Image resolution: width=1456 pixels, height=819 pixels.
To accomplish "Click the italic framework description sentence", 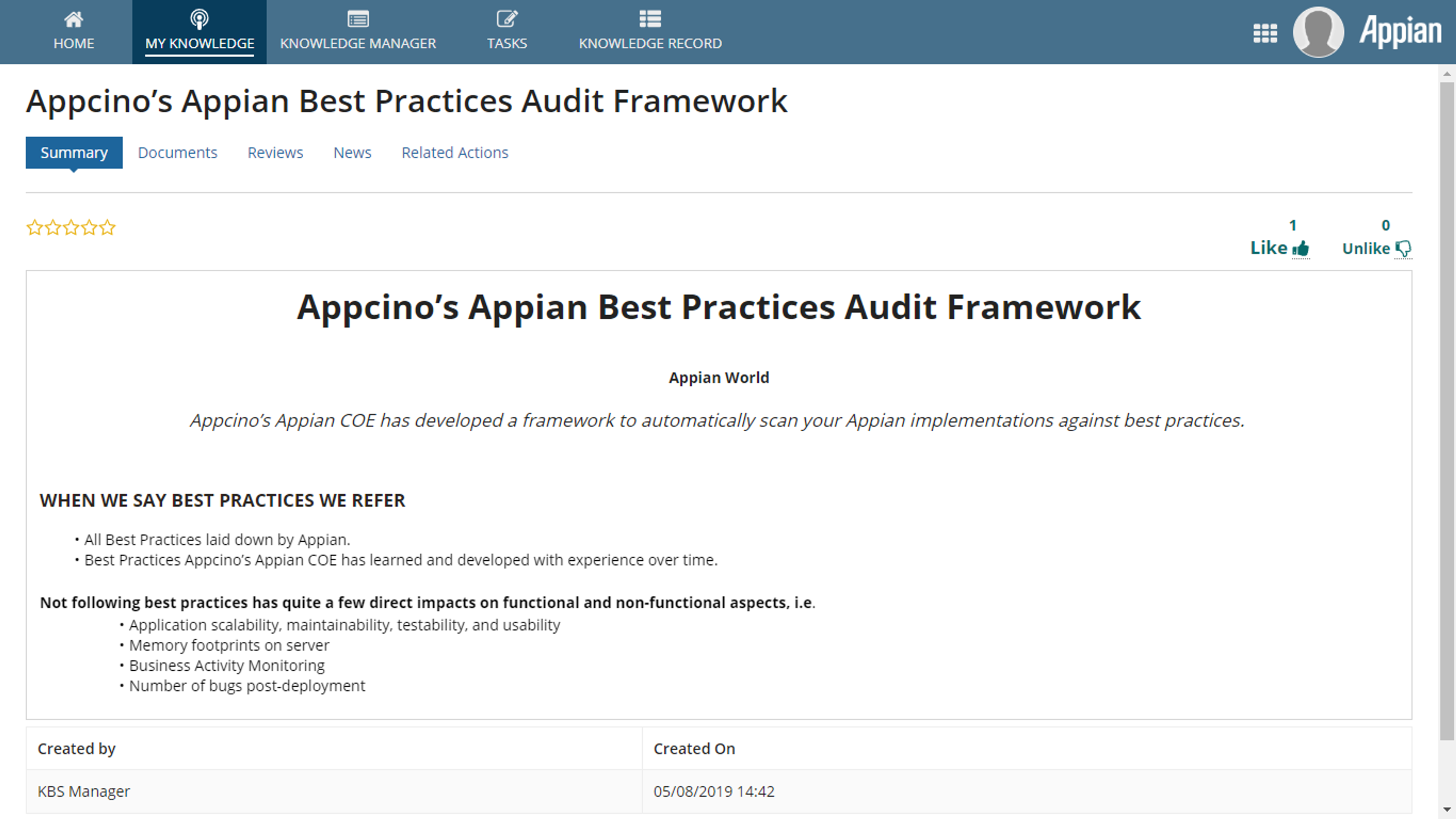I will [x=717, y=421].
